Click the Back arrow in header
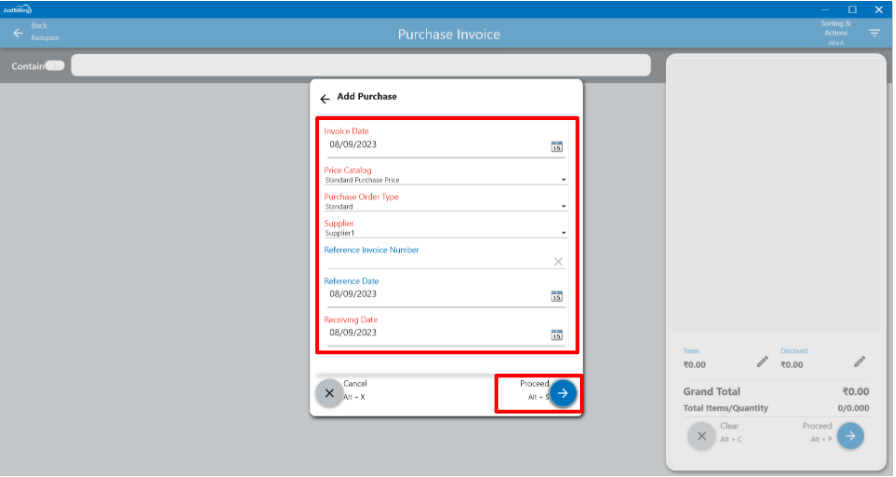This screenshot has height=477, width=896. 17,33
